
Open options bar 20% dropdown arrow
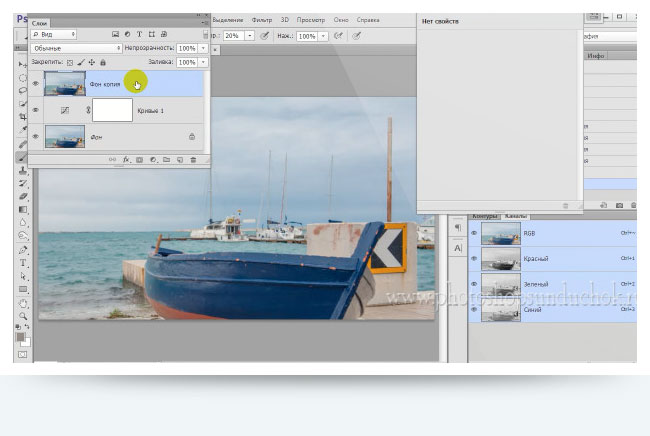tap(250, 36)
